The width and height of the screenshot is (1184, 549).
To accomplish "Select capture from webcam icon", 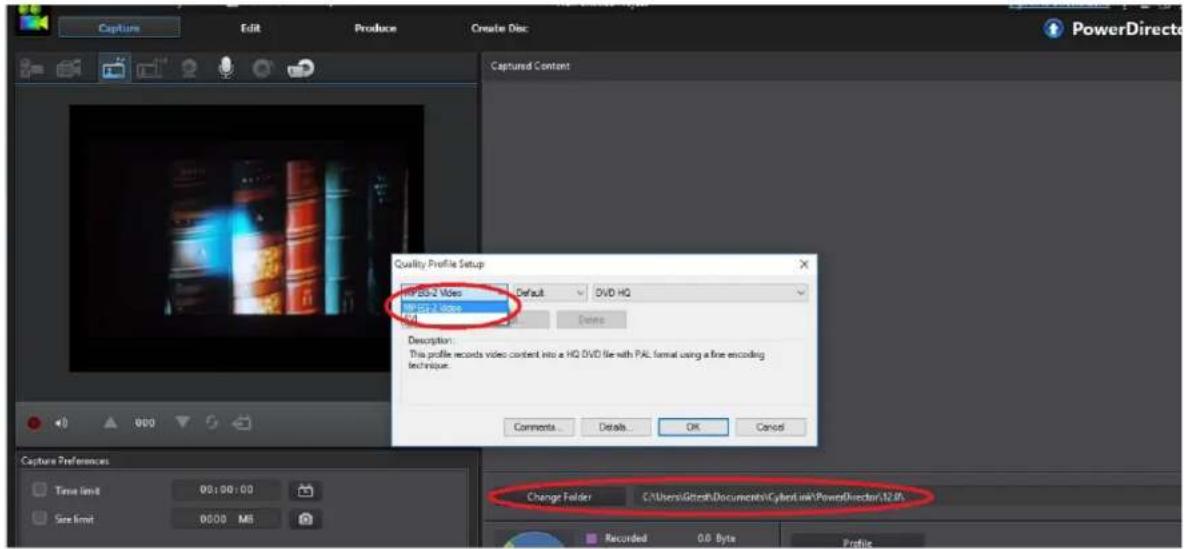I will coord(191,68).
